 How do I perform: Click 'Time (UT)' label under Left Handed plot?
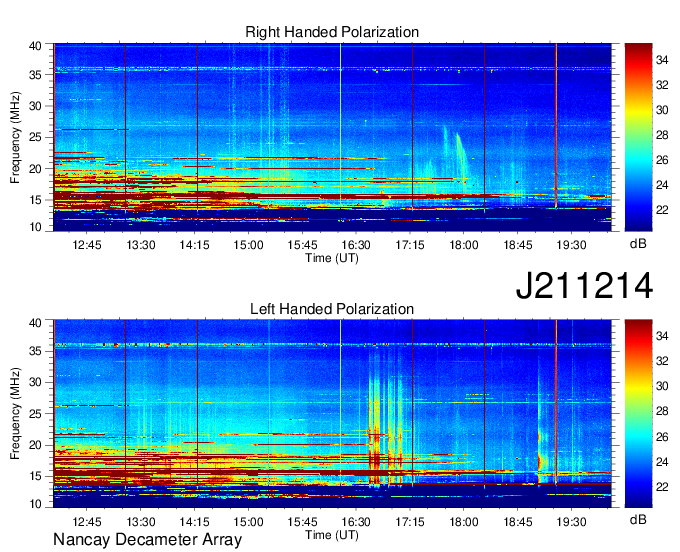coord(332,535)
